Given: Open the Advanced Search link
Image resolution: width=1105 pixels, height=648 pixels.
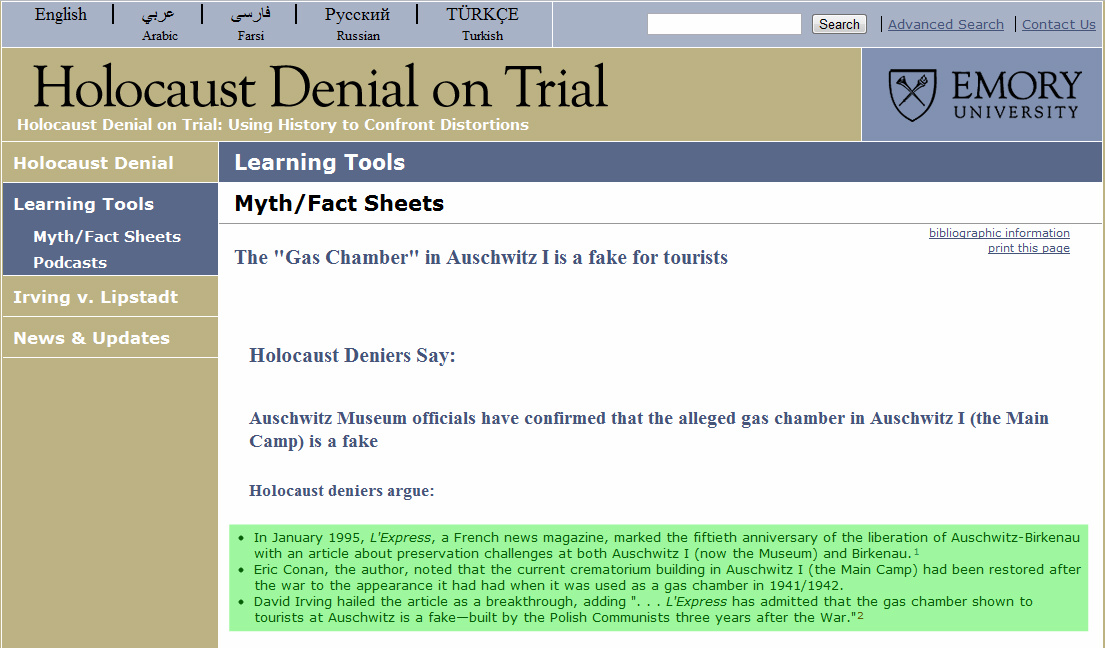Looking at the screenshot, I should (x=945, y=25).
